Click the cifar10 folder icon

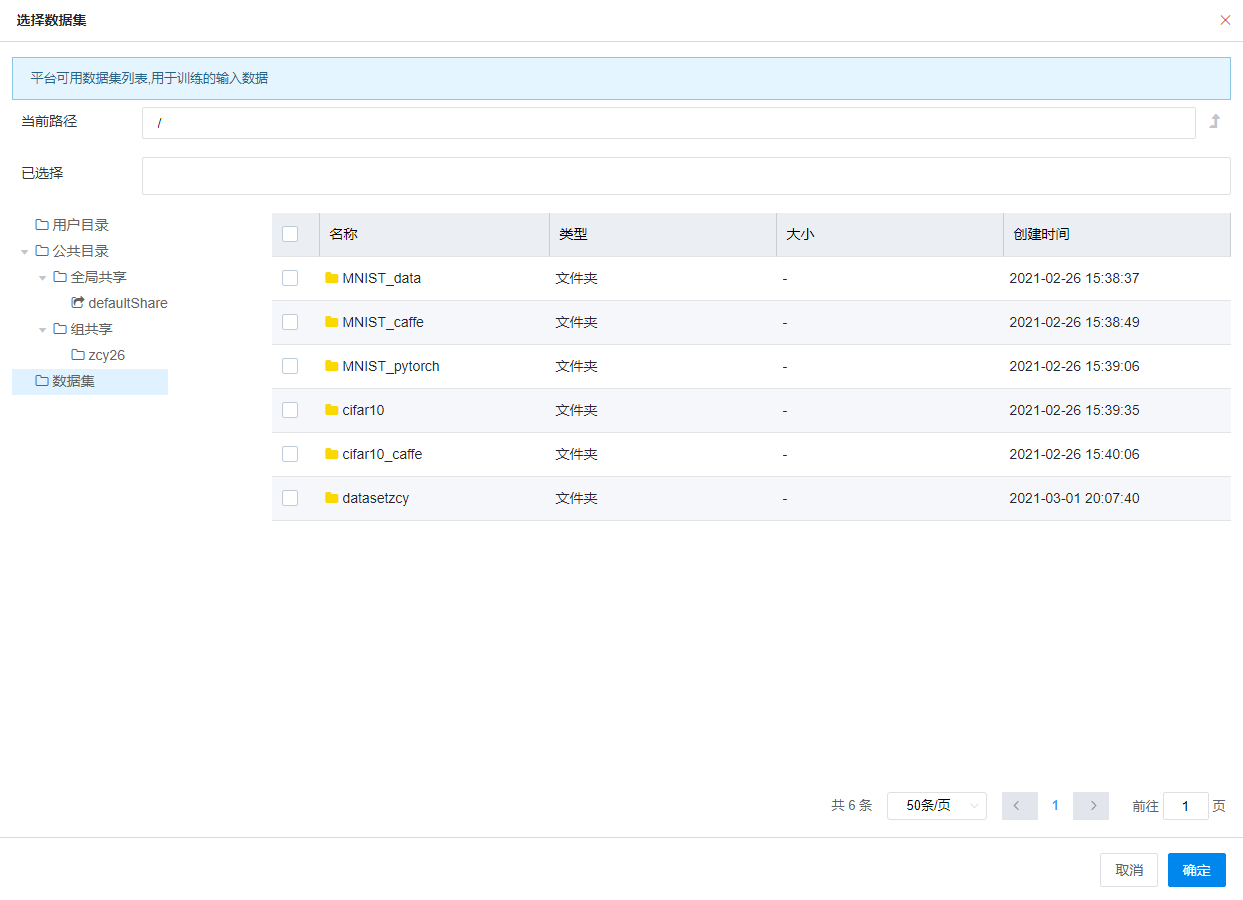click(x=332, y=410)
